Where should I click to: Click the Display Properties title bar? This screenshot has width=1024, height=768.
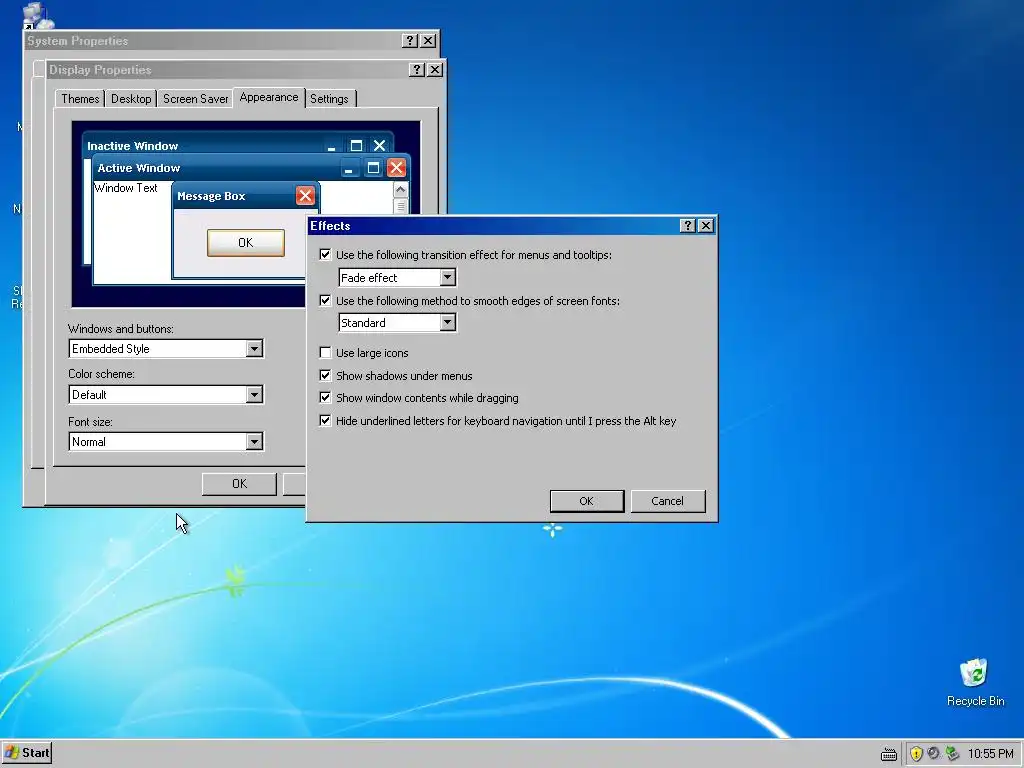coord(227,70)
